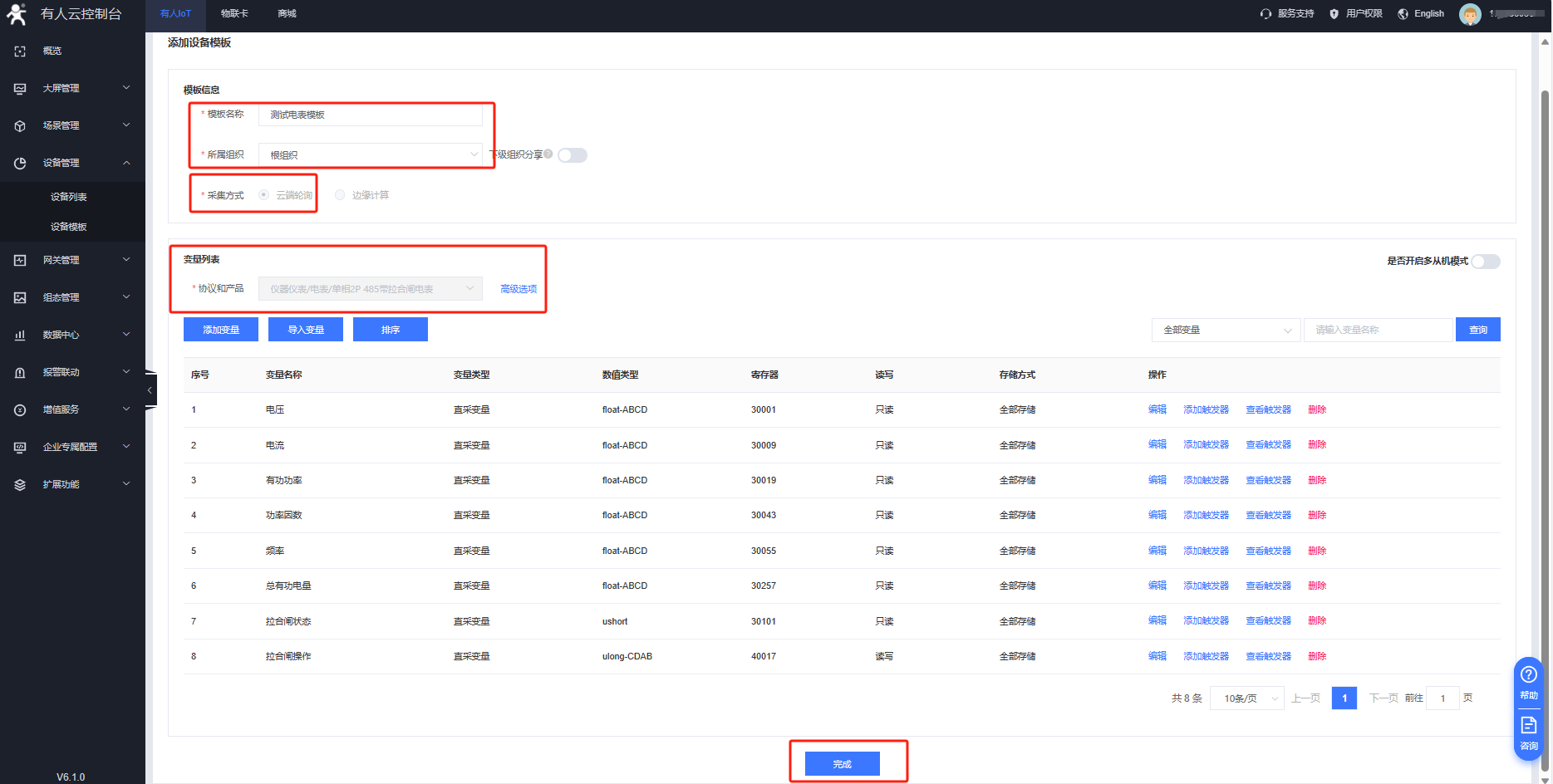Switch to the 物联卡 top tab
Screen dimensions: 1553x784
coord(234,14)
